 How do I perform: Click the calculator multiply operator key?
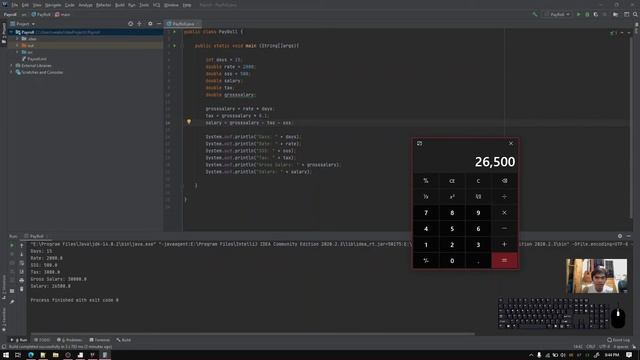504,213
